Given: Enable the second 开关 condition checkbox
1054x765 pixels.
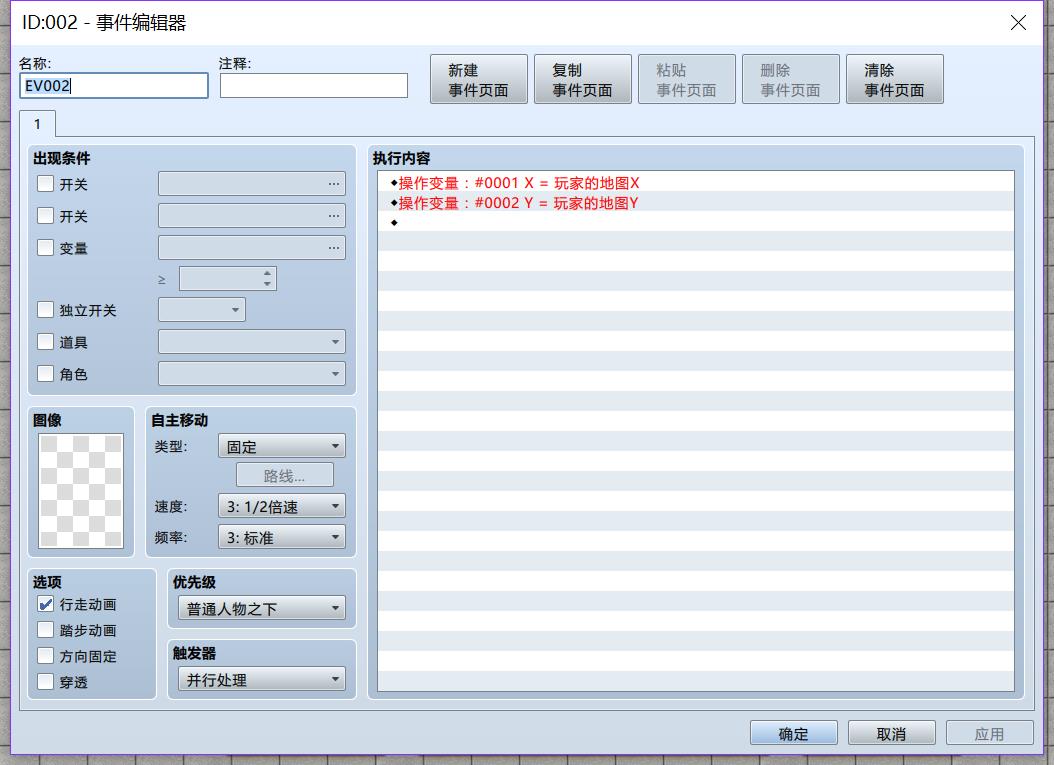Looking at the screenshot, I should [x=45, y=216].
